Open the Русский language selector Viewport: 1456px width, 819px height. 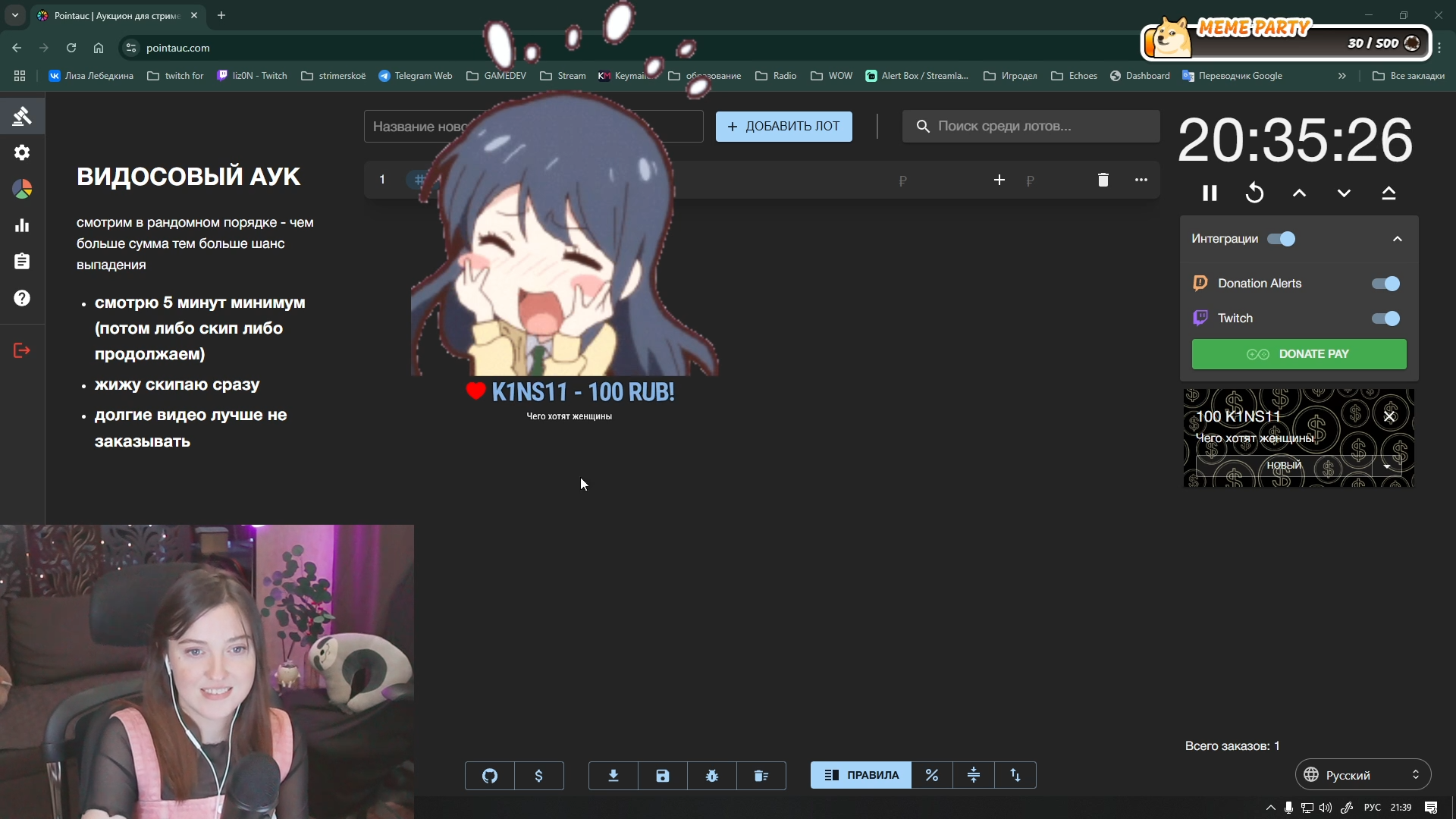(1363, 775)
